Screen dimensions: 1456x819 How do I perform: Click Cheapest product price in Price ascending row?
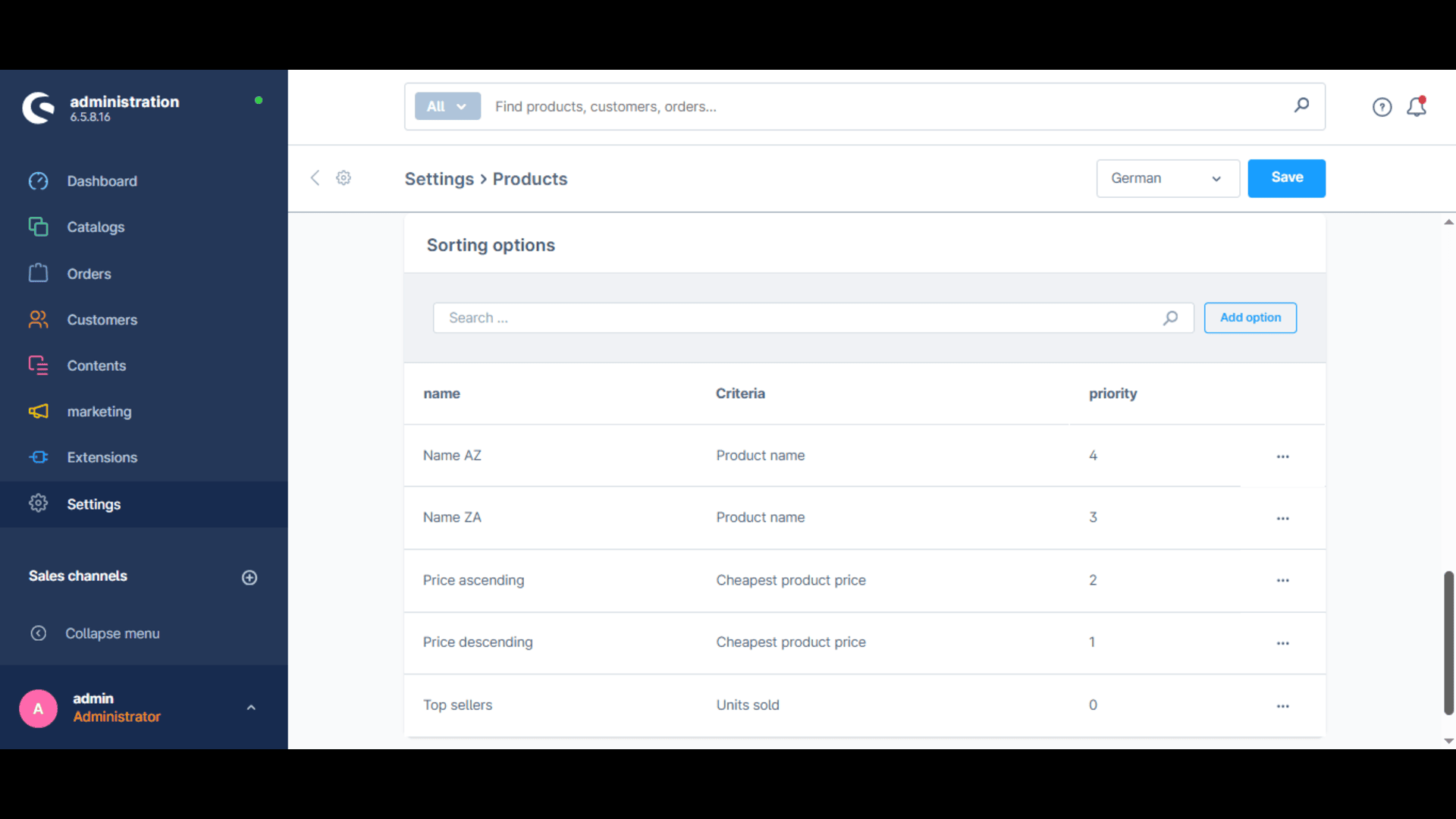[x=791, y=580]
